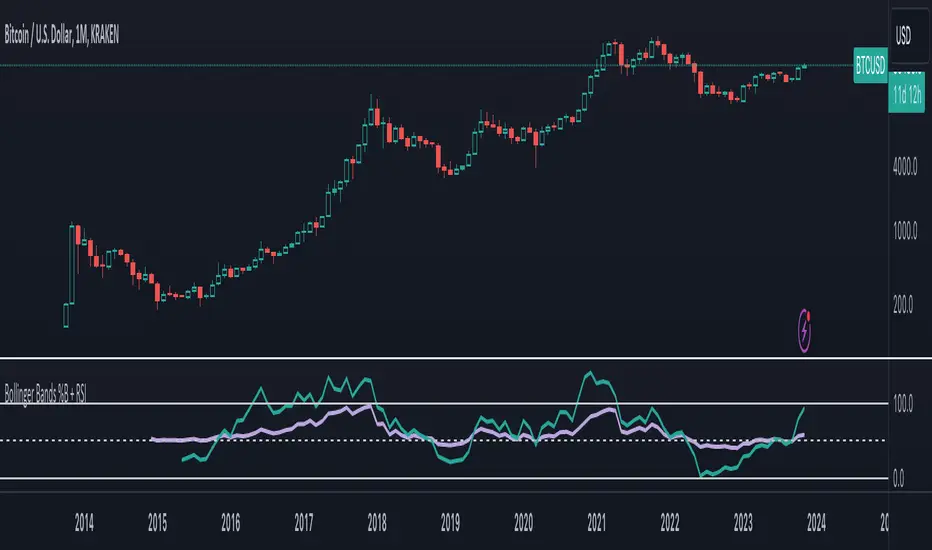The height and width of the screenshot is (550, 932).
Task: Open the Bollinger Bands %B + RSI legend
Action: coord(45,394)
